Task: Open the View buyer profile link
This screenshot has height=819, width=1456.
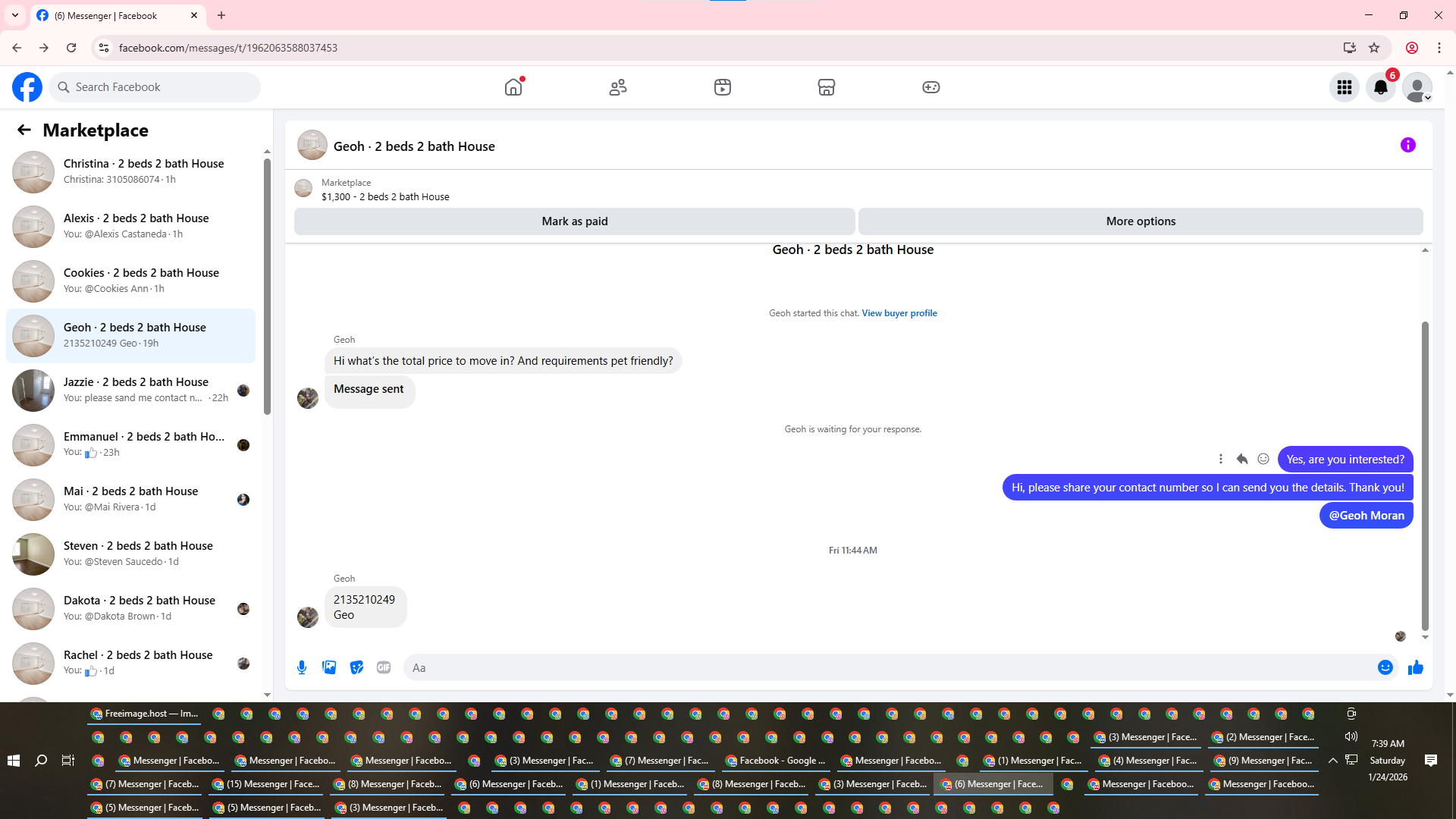Action: 899,313
